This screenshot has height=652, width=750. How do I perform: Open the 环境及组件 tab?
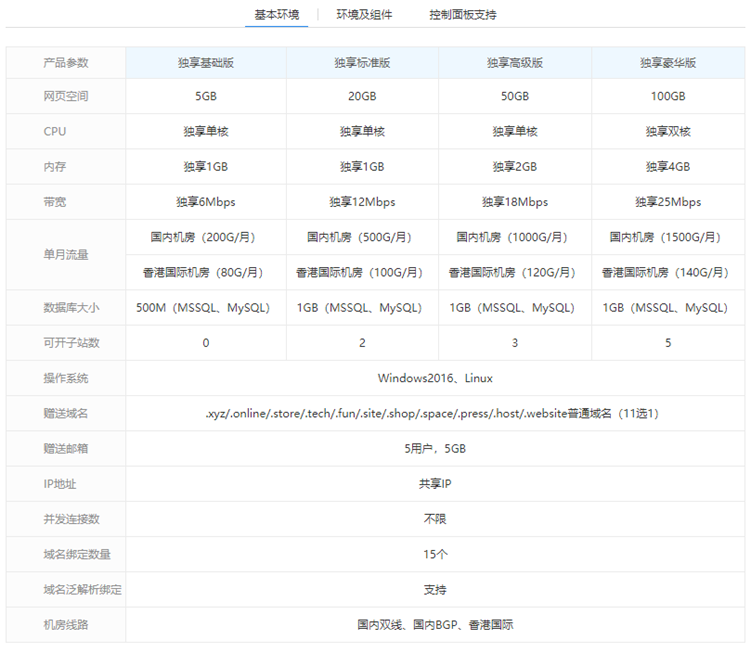pyautogui.click(x=364, y=15)
